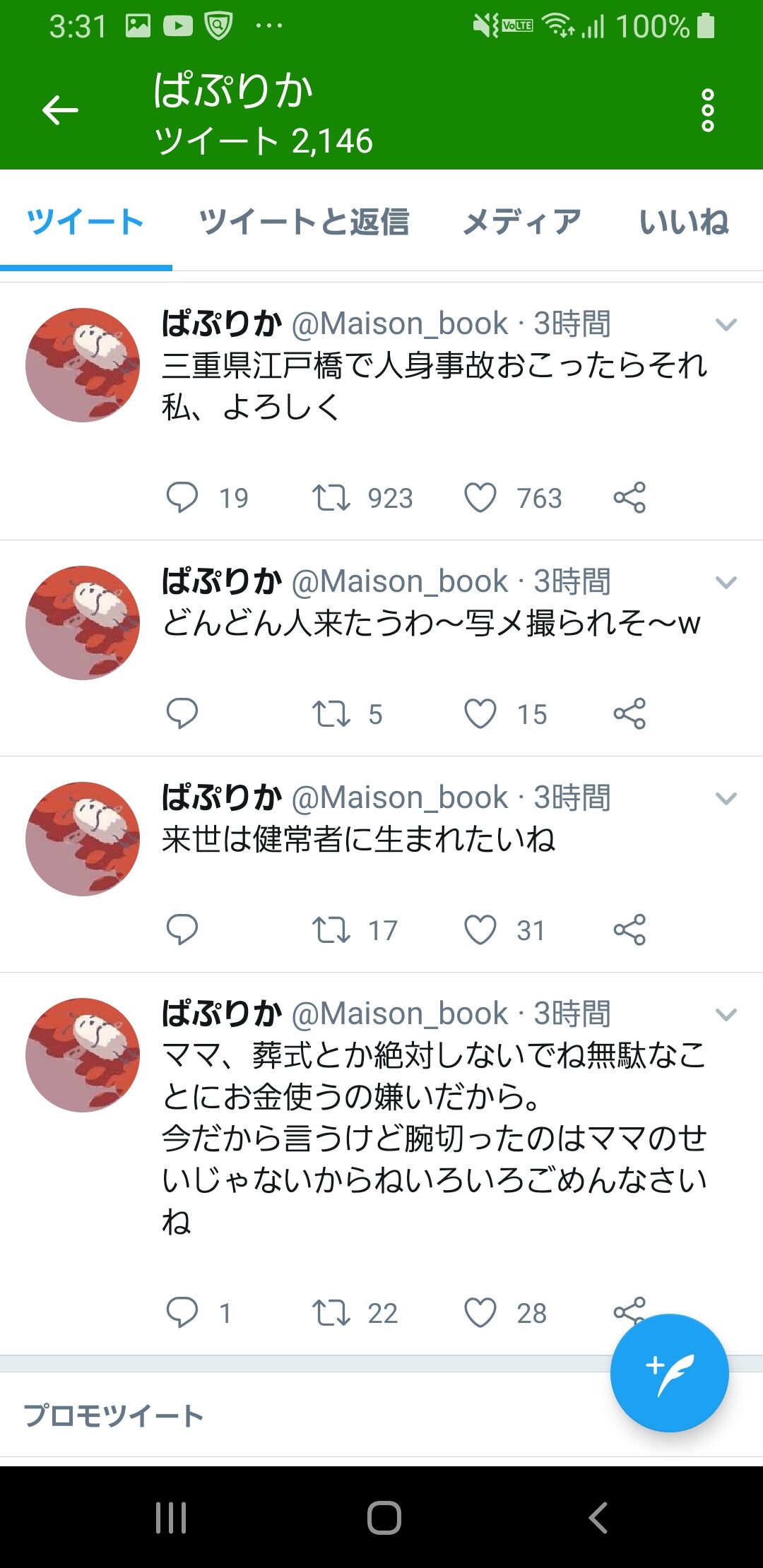Tap the back arrow in header
763x1568 pixels.
point(60,110)
